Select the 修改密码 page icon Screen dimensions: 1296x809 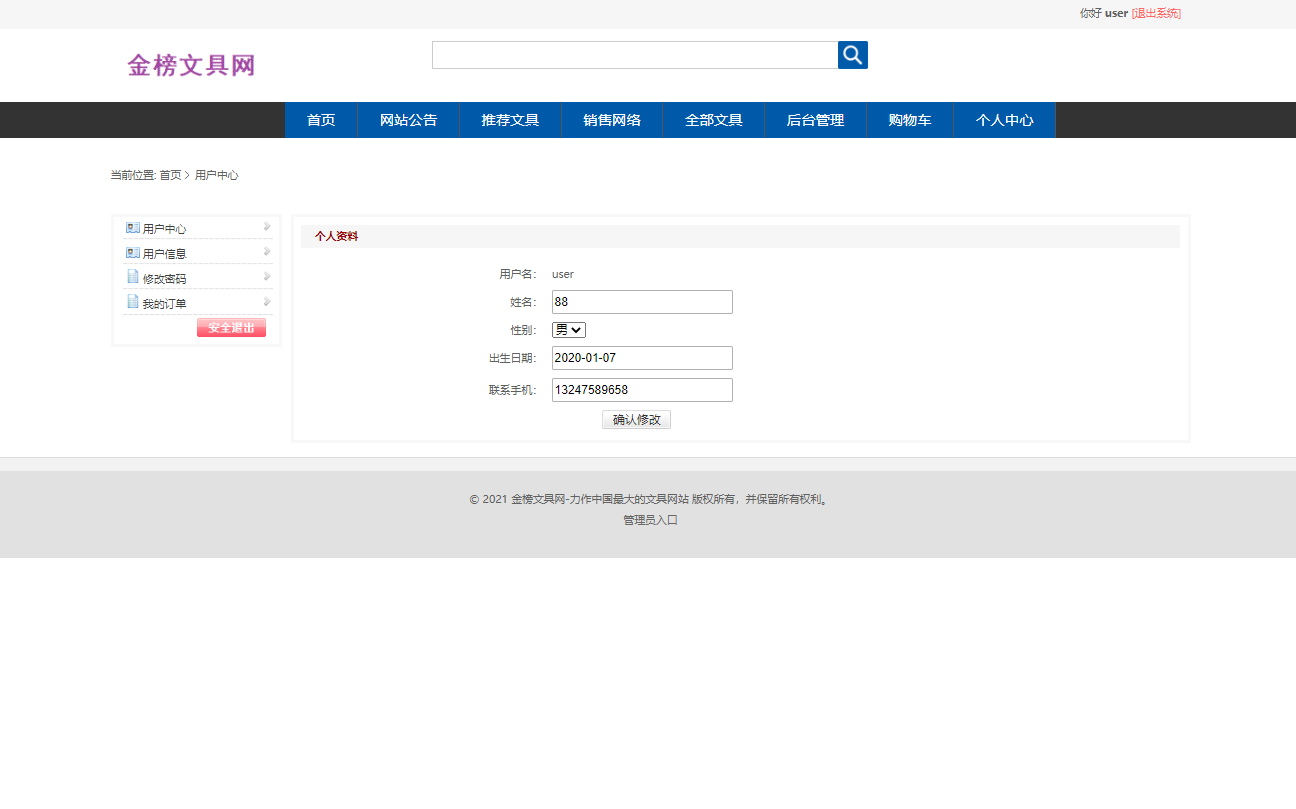(132, 277)
